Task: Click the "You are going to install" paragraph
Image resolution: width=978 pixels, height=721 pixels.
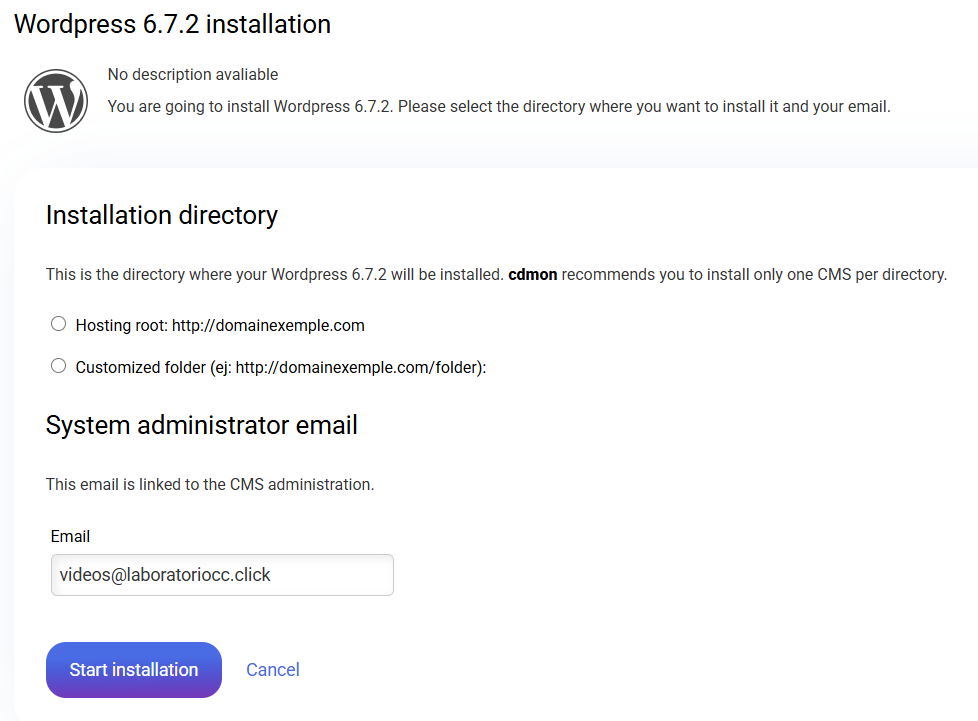Action: pyautogui.click(x=498, y=106)
